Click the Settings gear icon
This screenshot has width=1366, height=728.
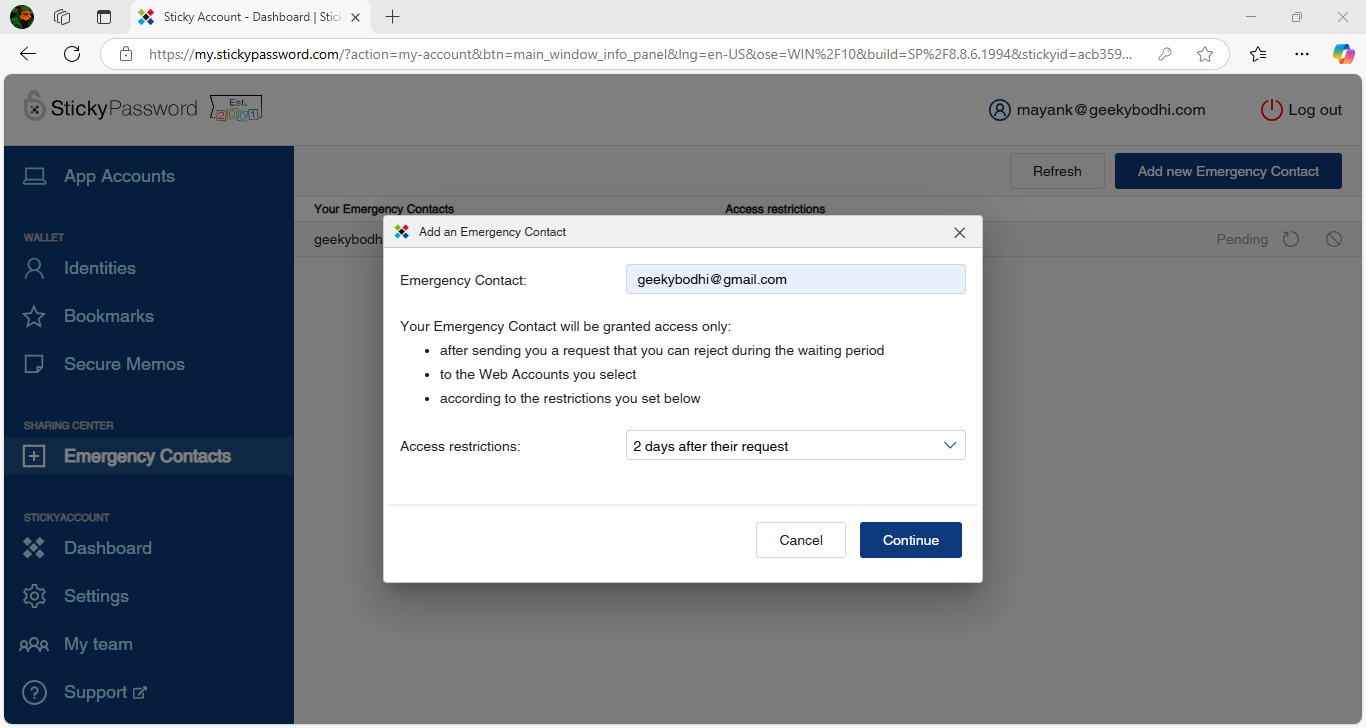[x=34, y=596]
